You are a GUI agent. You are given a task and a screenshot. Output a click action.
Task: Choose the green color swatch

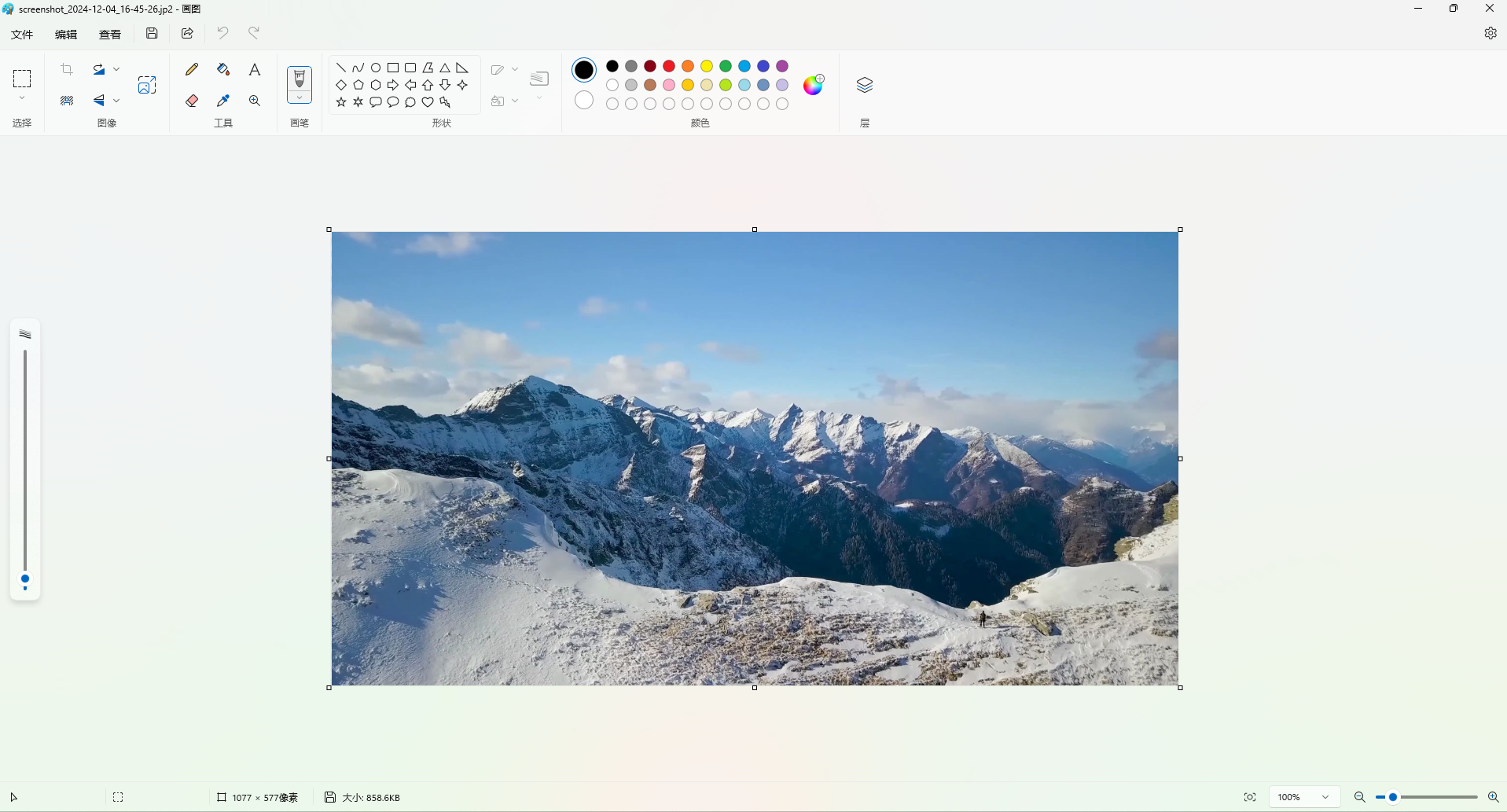pos(726,66)
